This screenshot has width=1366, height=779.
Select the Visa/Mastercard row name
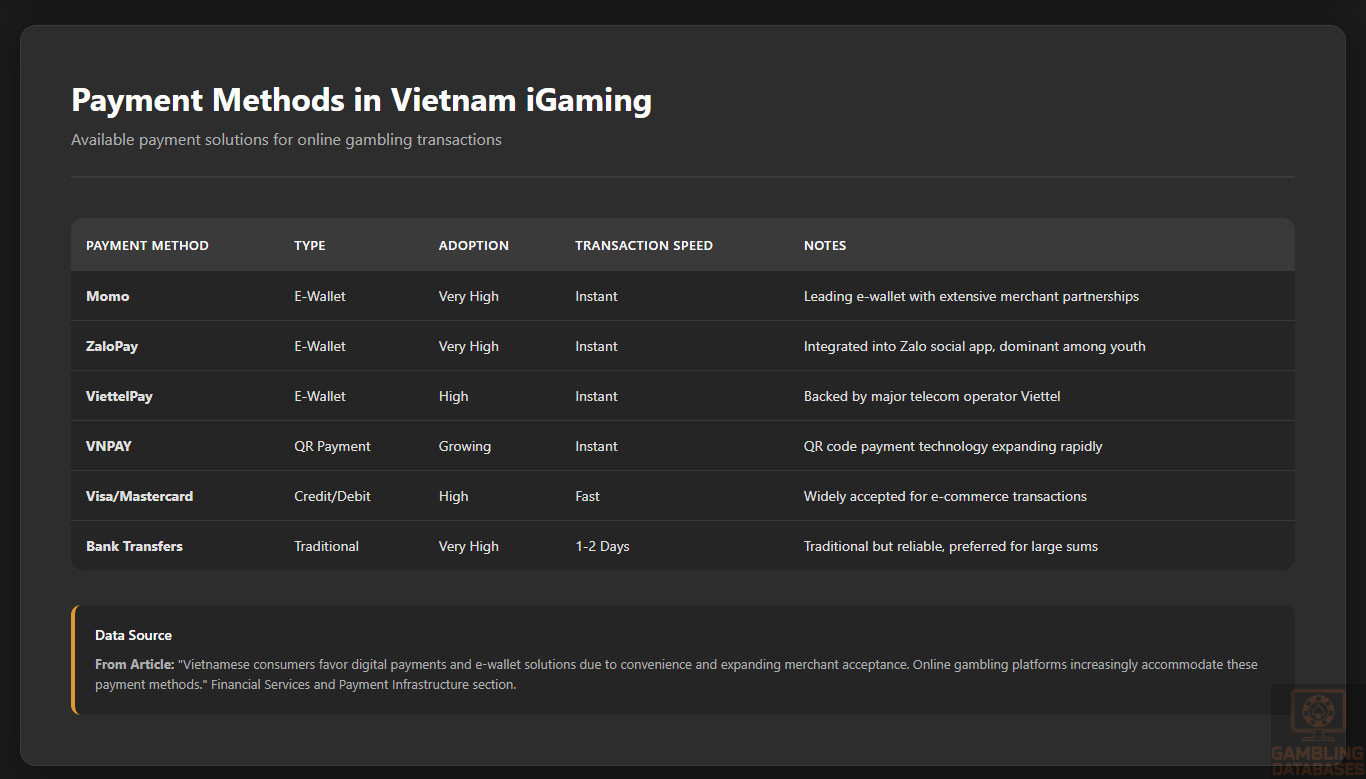click(x=139, y=497)
